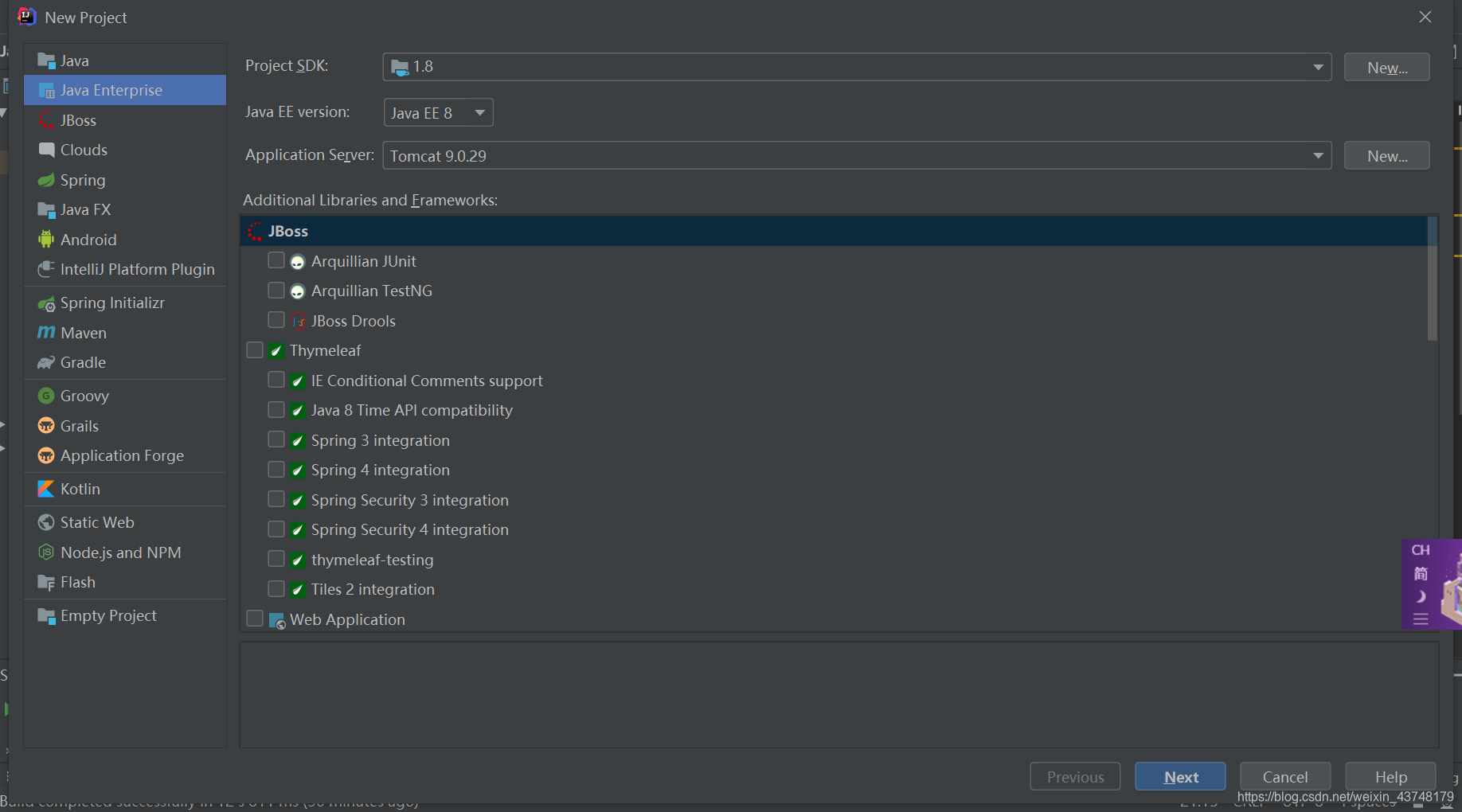Click the Help button
The image size is (1462, 812).
tap(1390, 777)
